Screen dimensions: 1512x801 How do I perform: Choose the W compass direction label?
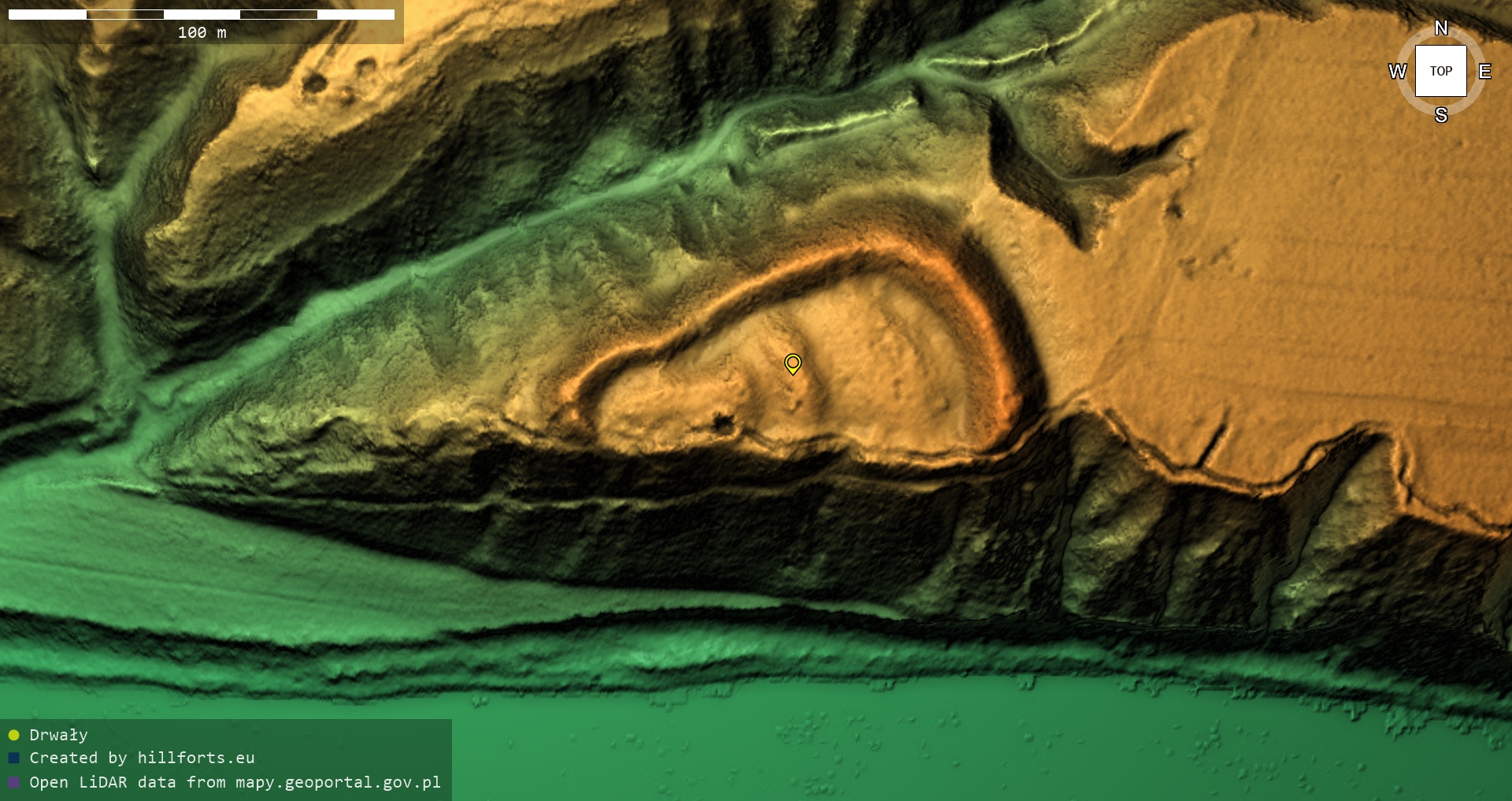click(x=1397, y=72)
